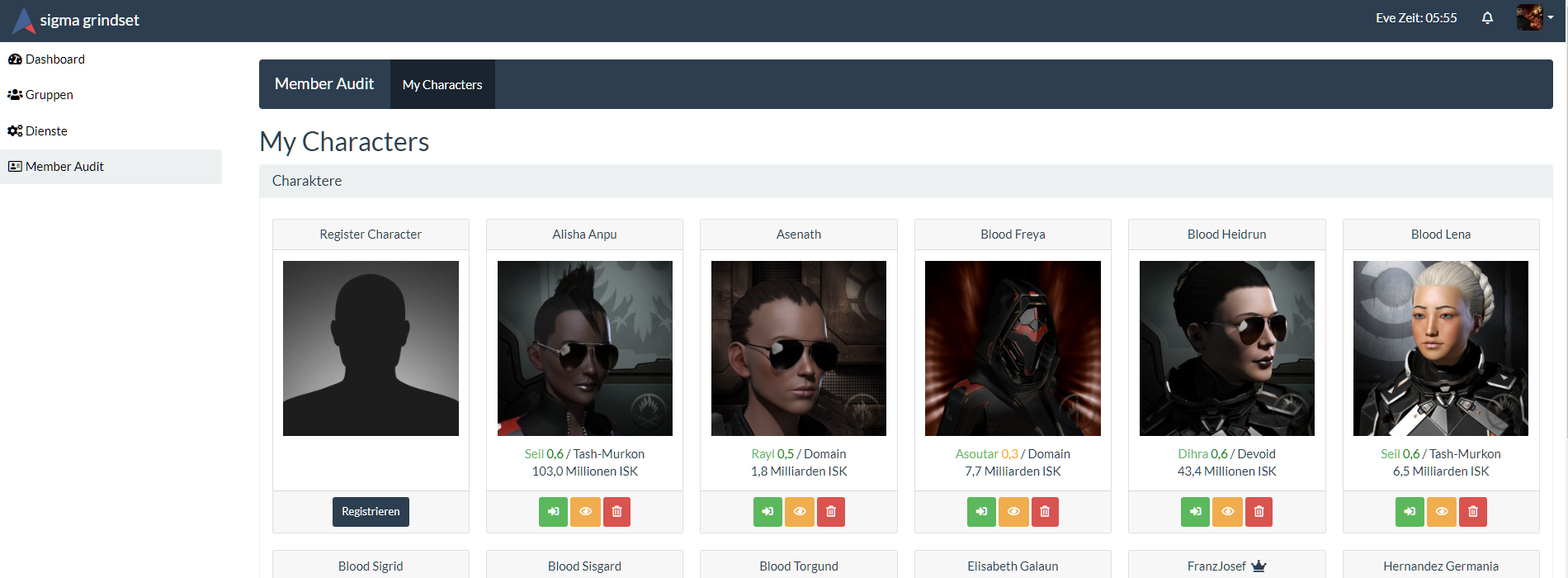Go to Dashboard in the sidebar

point(111,59)
